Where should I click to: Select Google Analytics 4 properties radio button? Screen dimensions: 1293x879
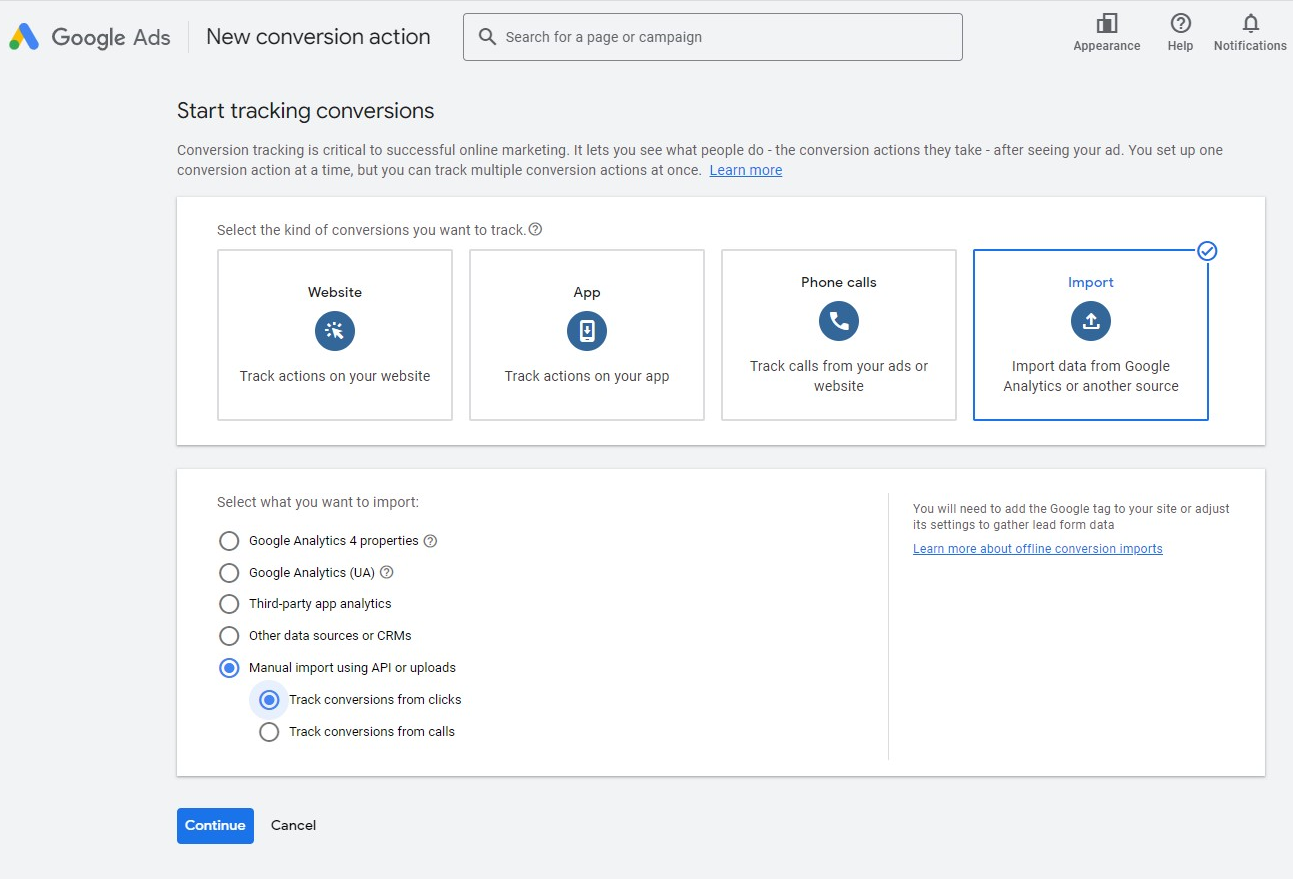pos(229,541)
